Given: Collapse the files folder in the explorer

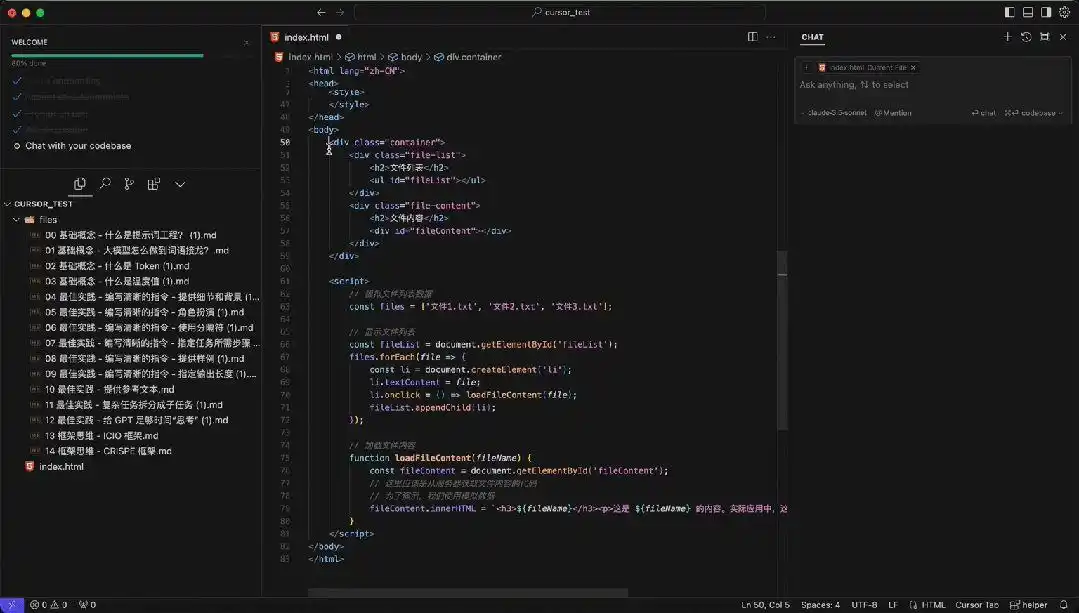Looking at the screenshot, I should pos(48,219).
